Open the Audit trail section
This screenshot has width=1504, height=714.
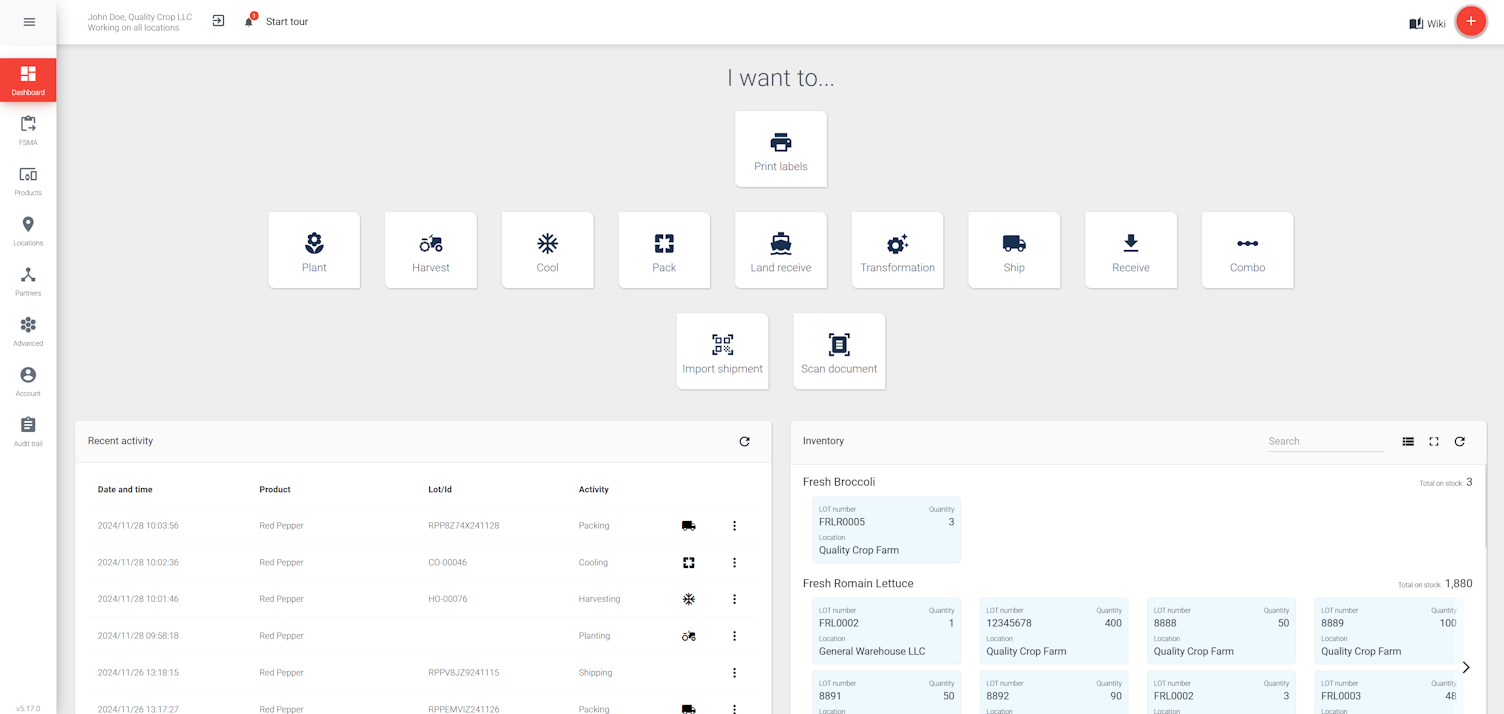pos(28,429)
